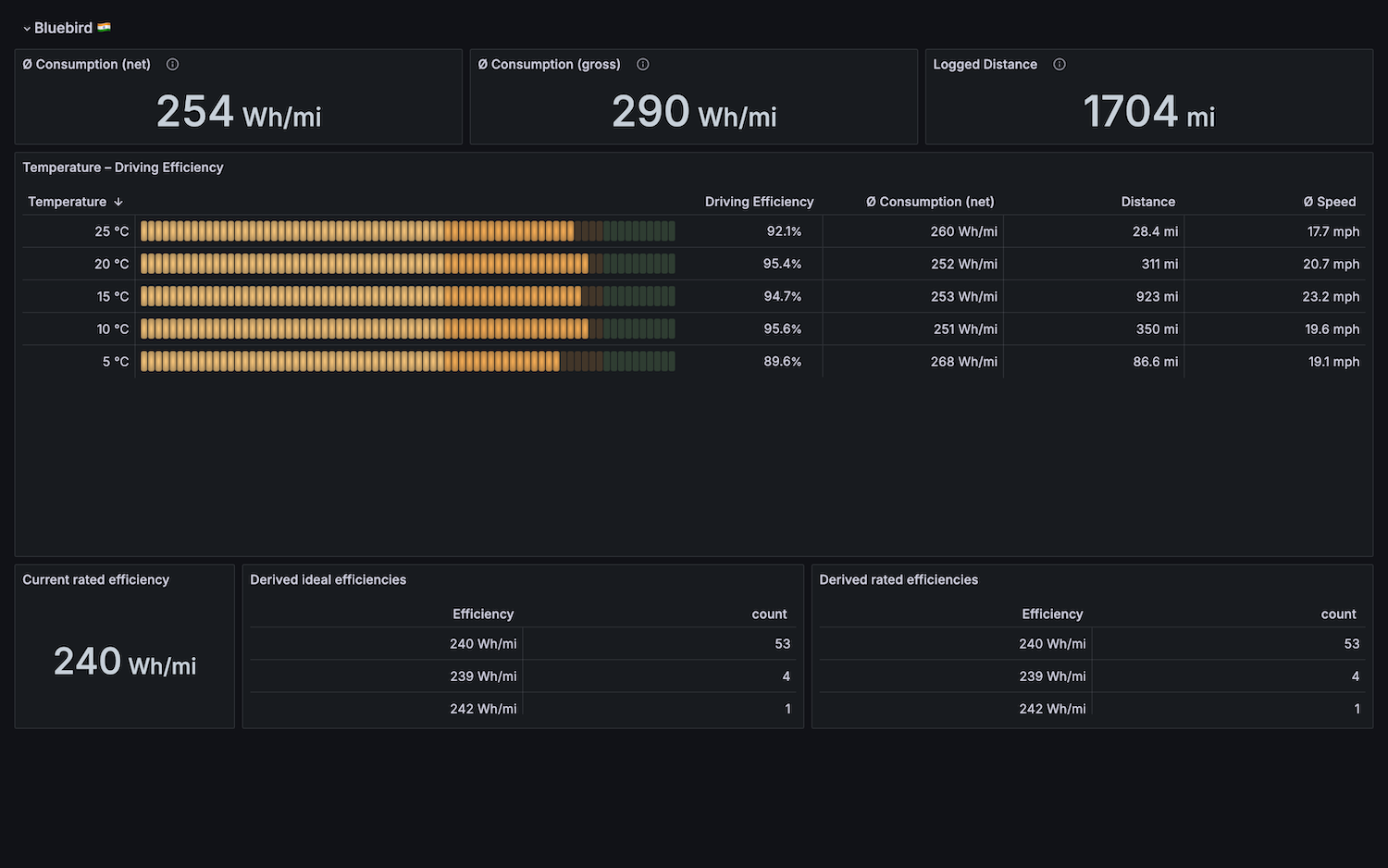The image size is (1388, 868).
Task: Click Ø Consumption (net) table column header
Action: tap(930, 202)
